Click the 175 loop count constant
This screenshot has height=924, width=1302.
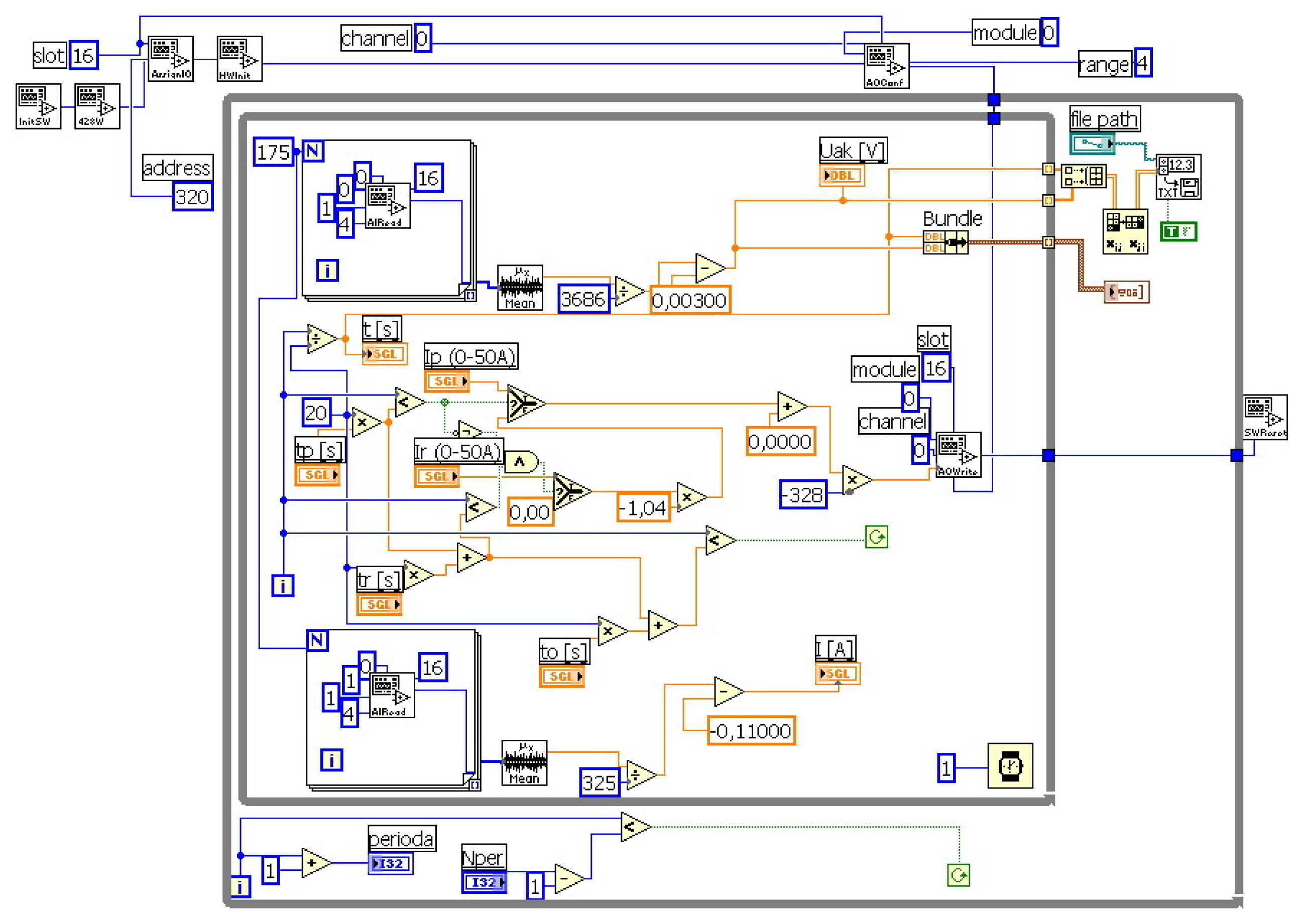273,152
